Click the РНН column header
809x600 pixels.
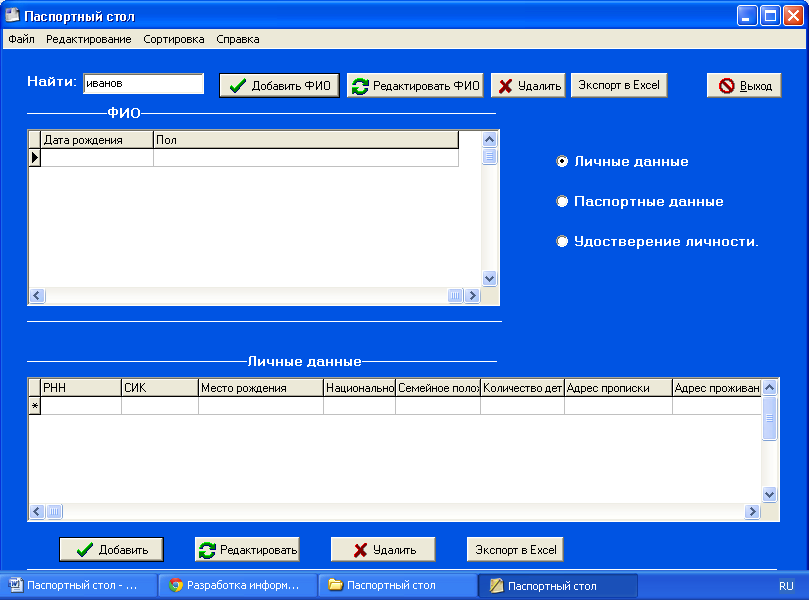(x=81, y=388)
